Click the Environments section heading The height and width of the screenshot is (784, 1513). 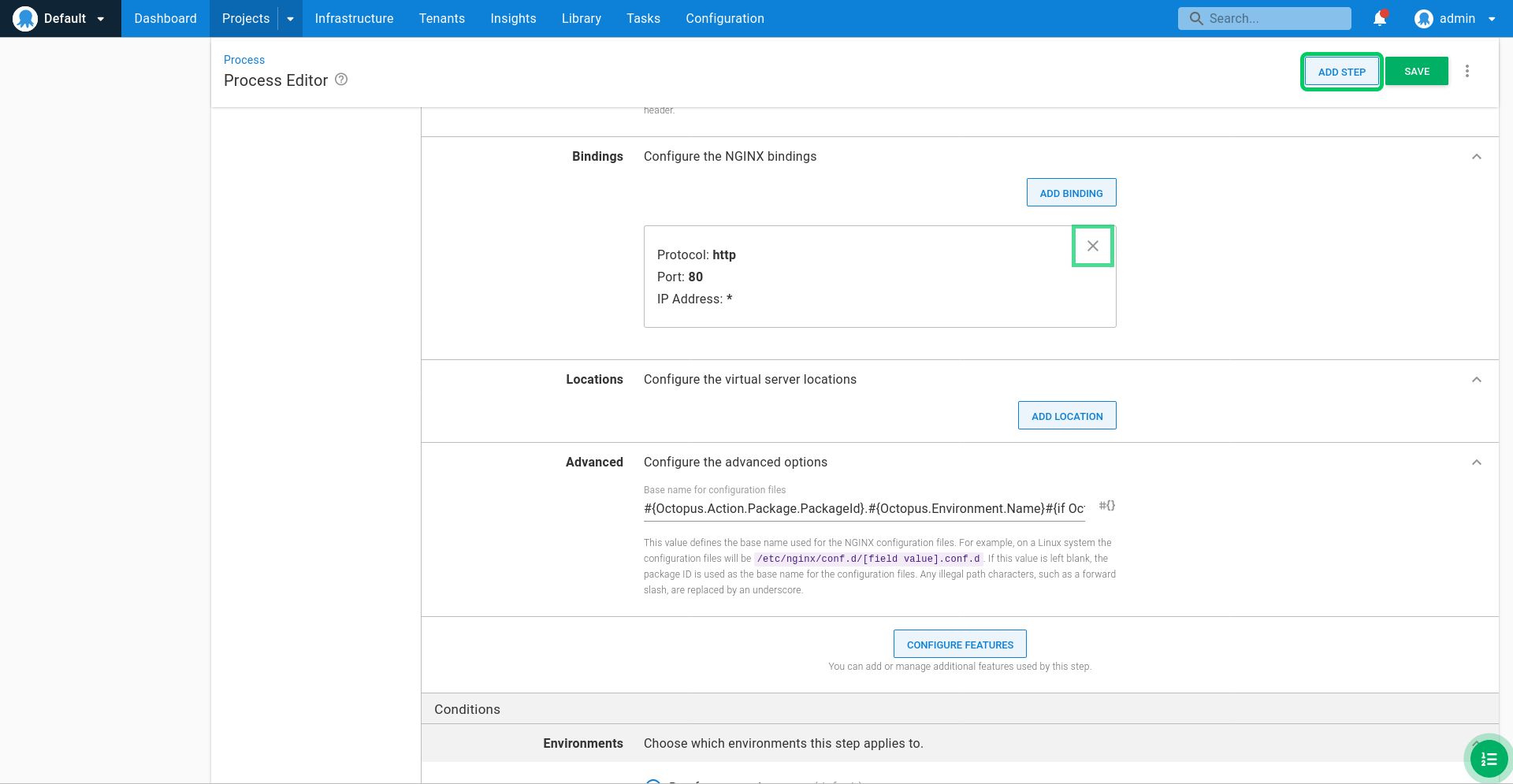[x=583, y=744]
